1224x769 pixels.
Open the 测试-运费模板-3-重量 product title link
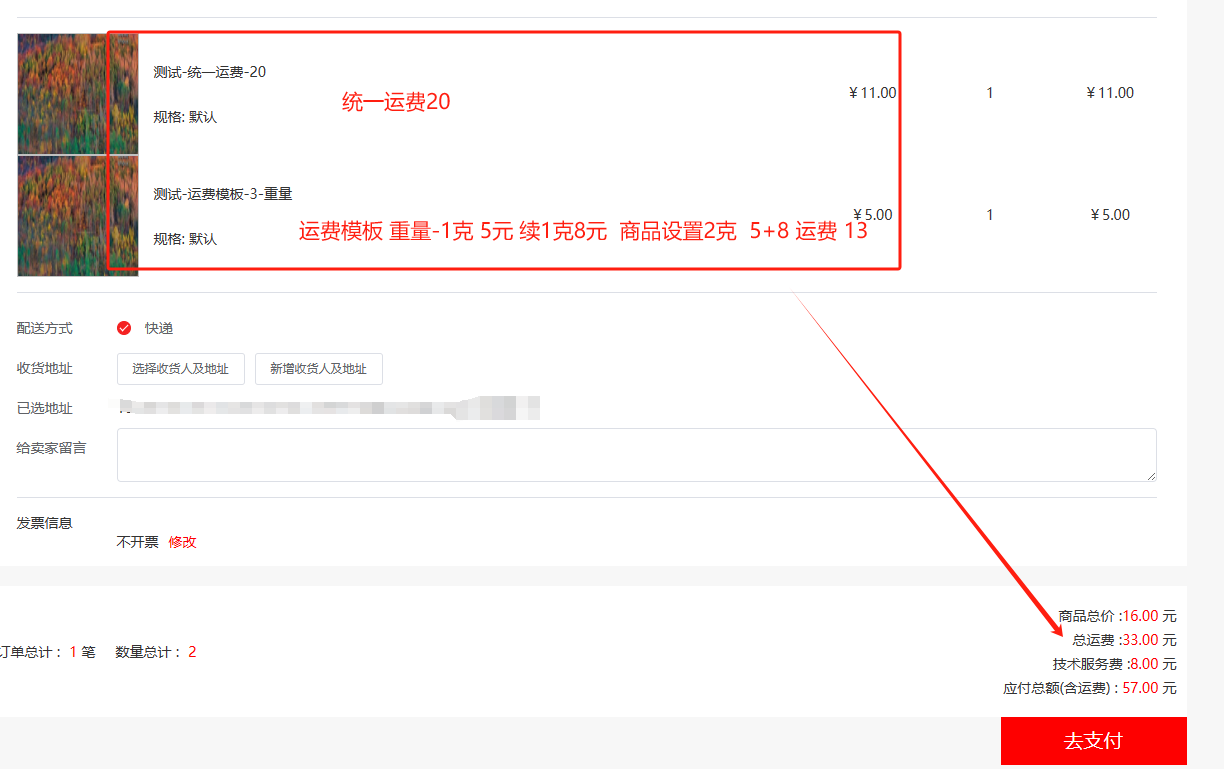coord(223,194)
